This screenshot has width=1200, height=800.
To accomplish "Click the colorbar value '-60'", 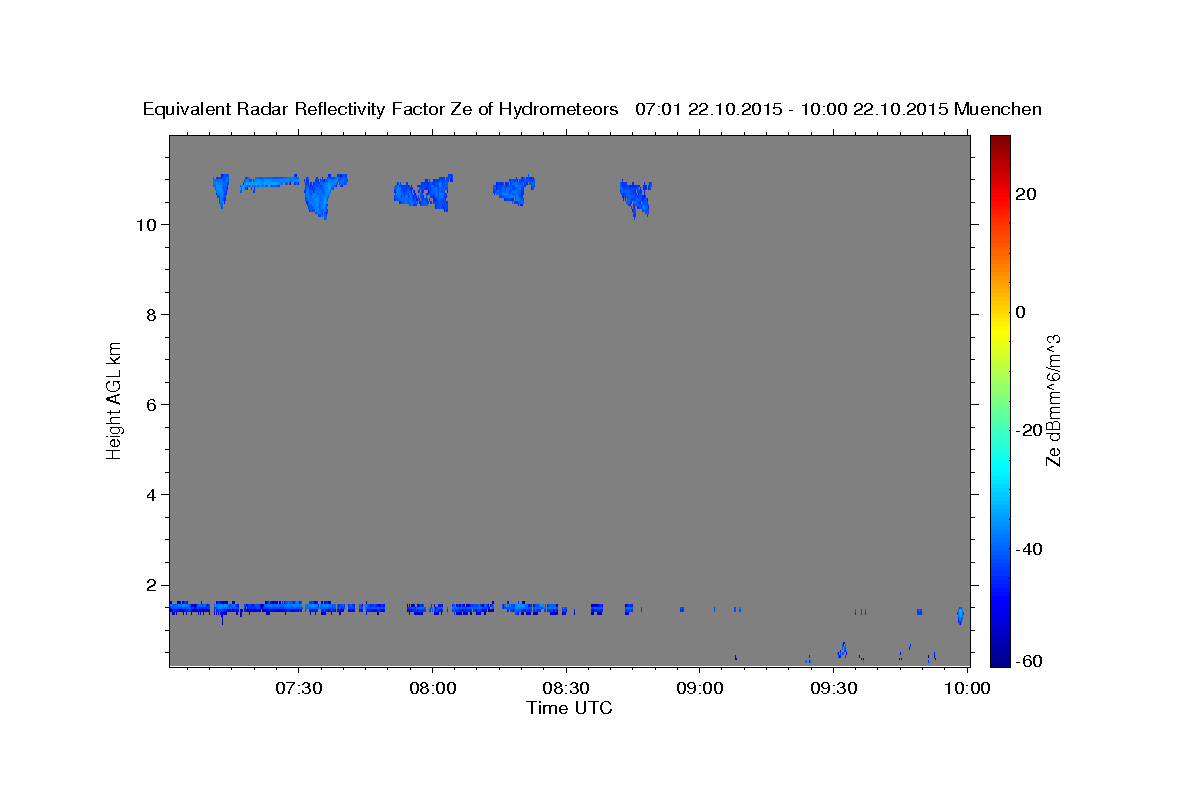I will tap(1029, 661).
